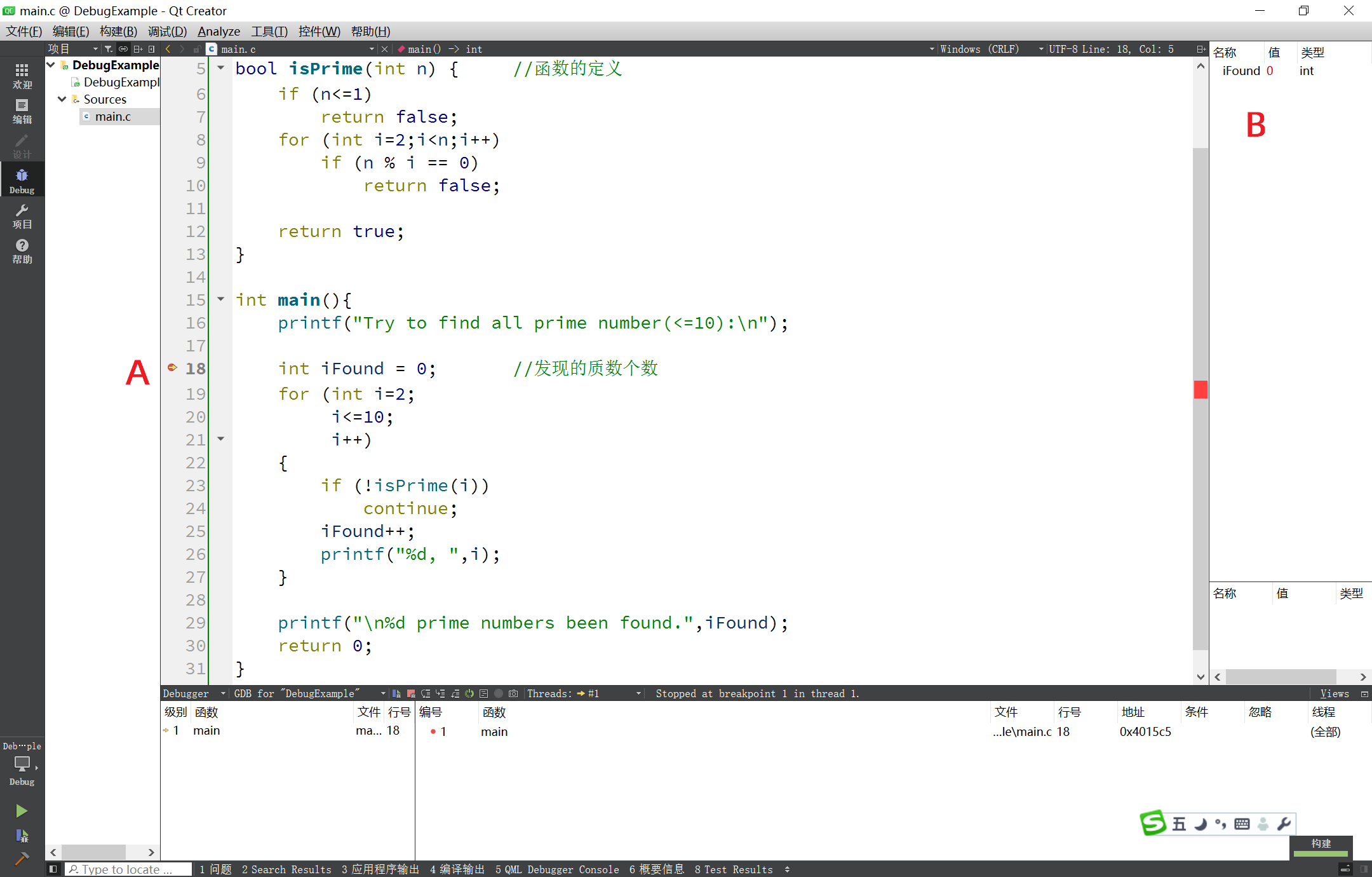1372x877 pixels.
Task: Toggle breakpoint on line 18
Action: point(172,367)
